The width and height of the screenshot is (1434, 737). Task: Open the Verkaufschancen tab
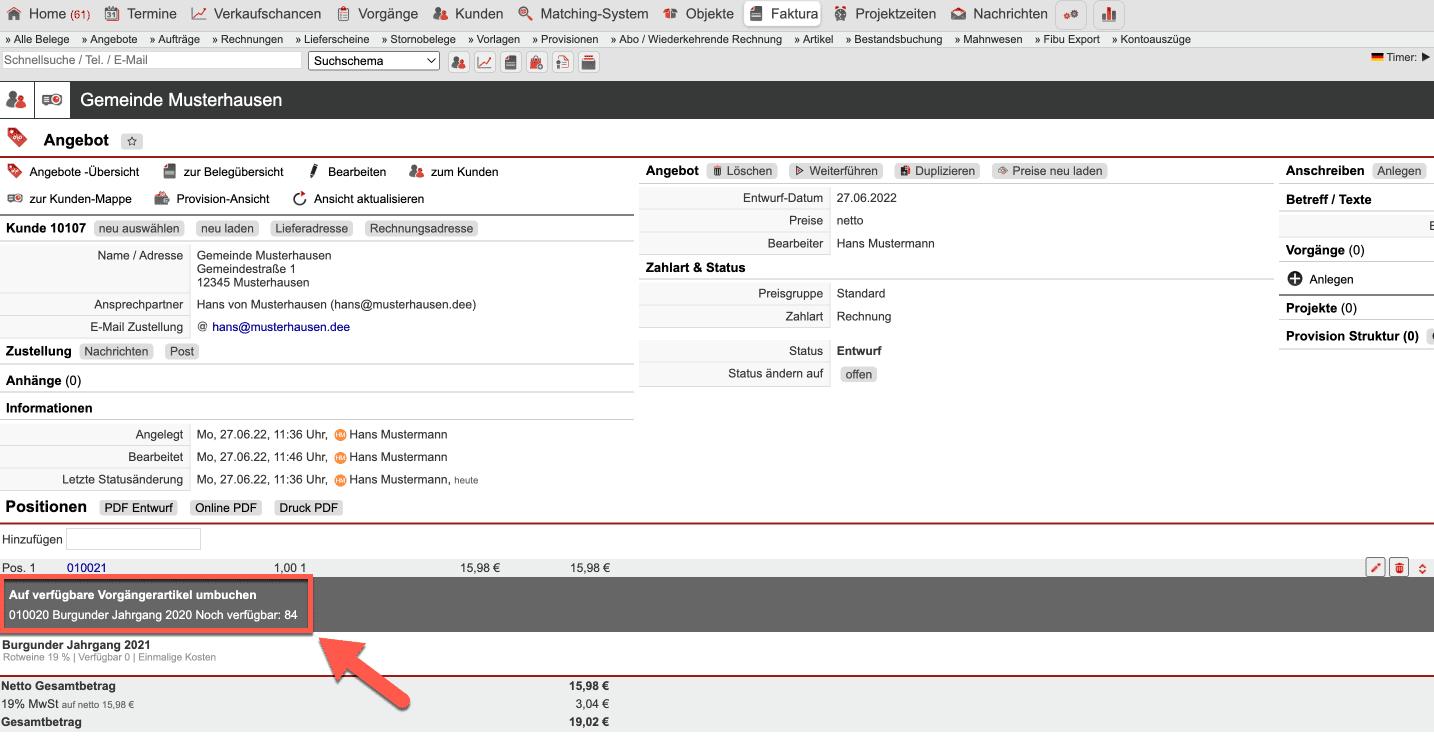(256, 14)
